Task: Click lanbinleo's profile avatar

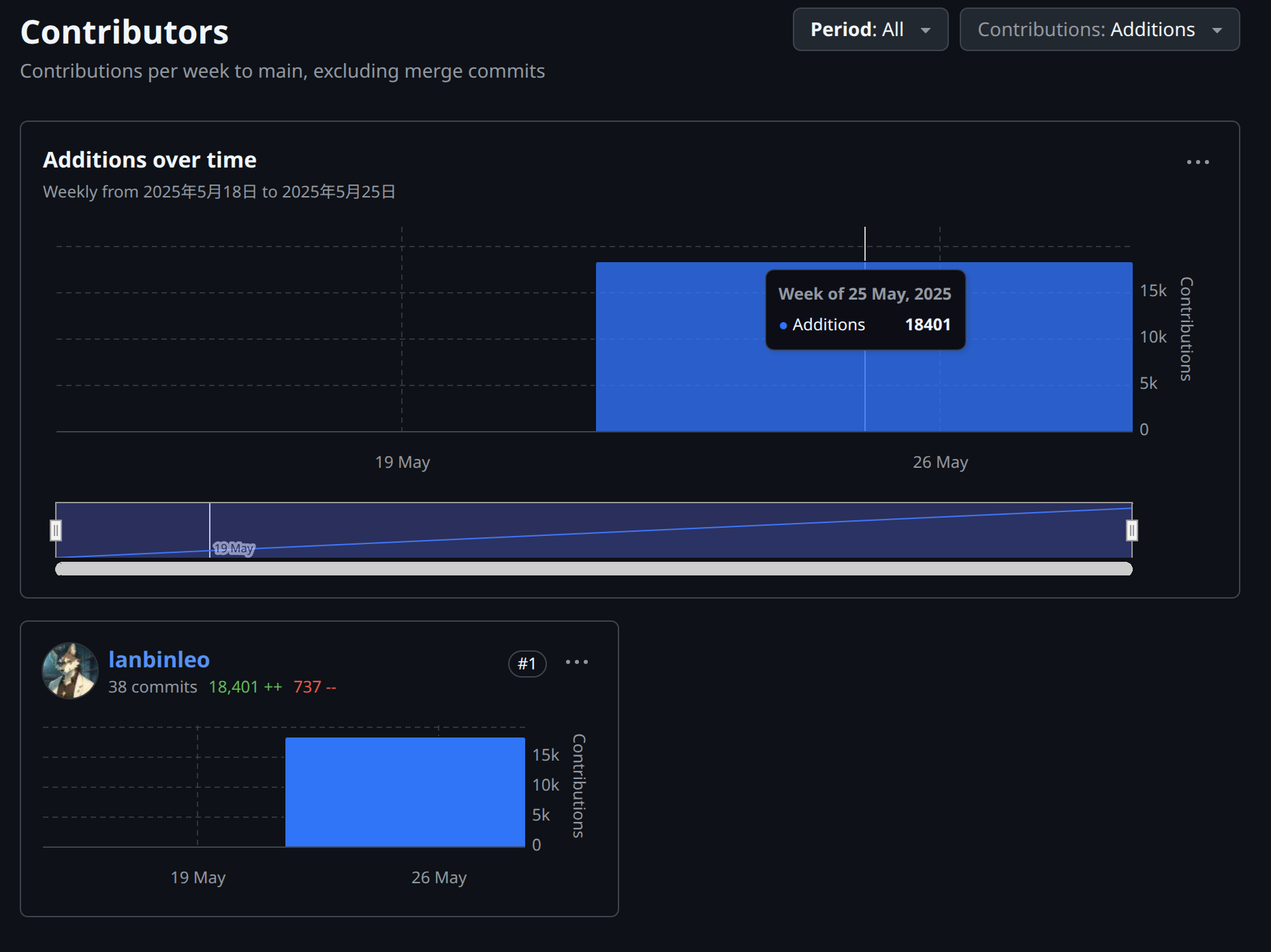Action: click(x=70, y=671)
